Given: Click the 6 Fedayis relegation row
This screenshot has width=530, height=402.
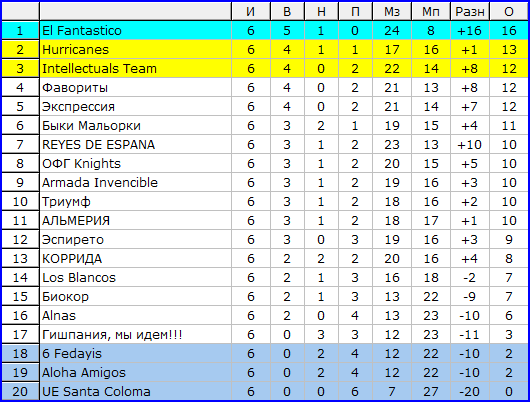Looking at the screenshot, I should (x=265, y=354).
